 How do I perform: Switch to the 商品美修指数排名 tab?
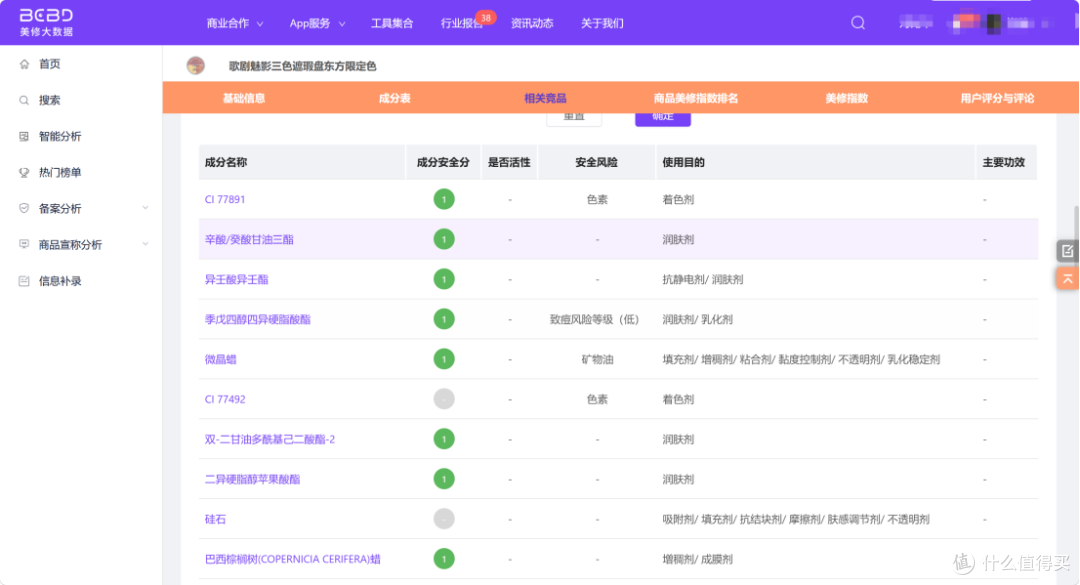(696, 98)
